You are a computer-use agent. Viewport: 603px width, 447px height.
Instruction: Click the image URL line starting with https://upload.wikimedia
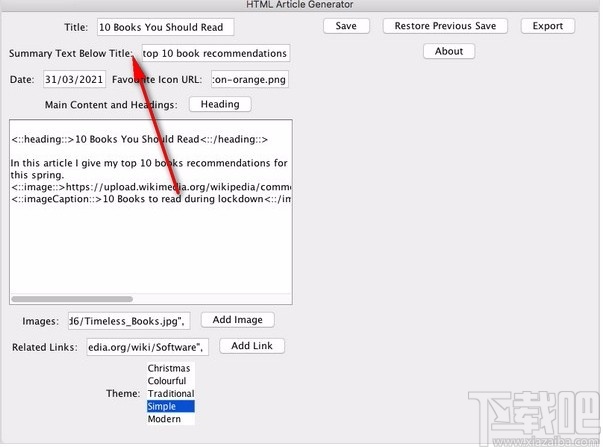click(151, 187)
